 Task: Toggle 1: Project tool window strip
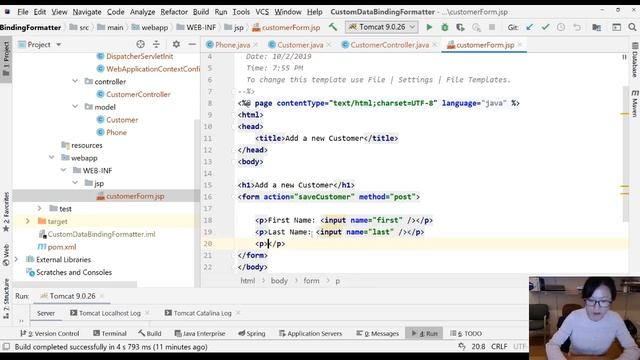[x=6, y=59]
